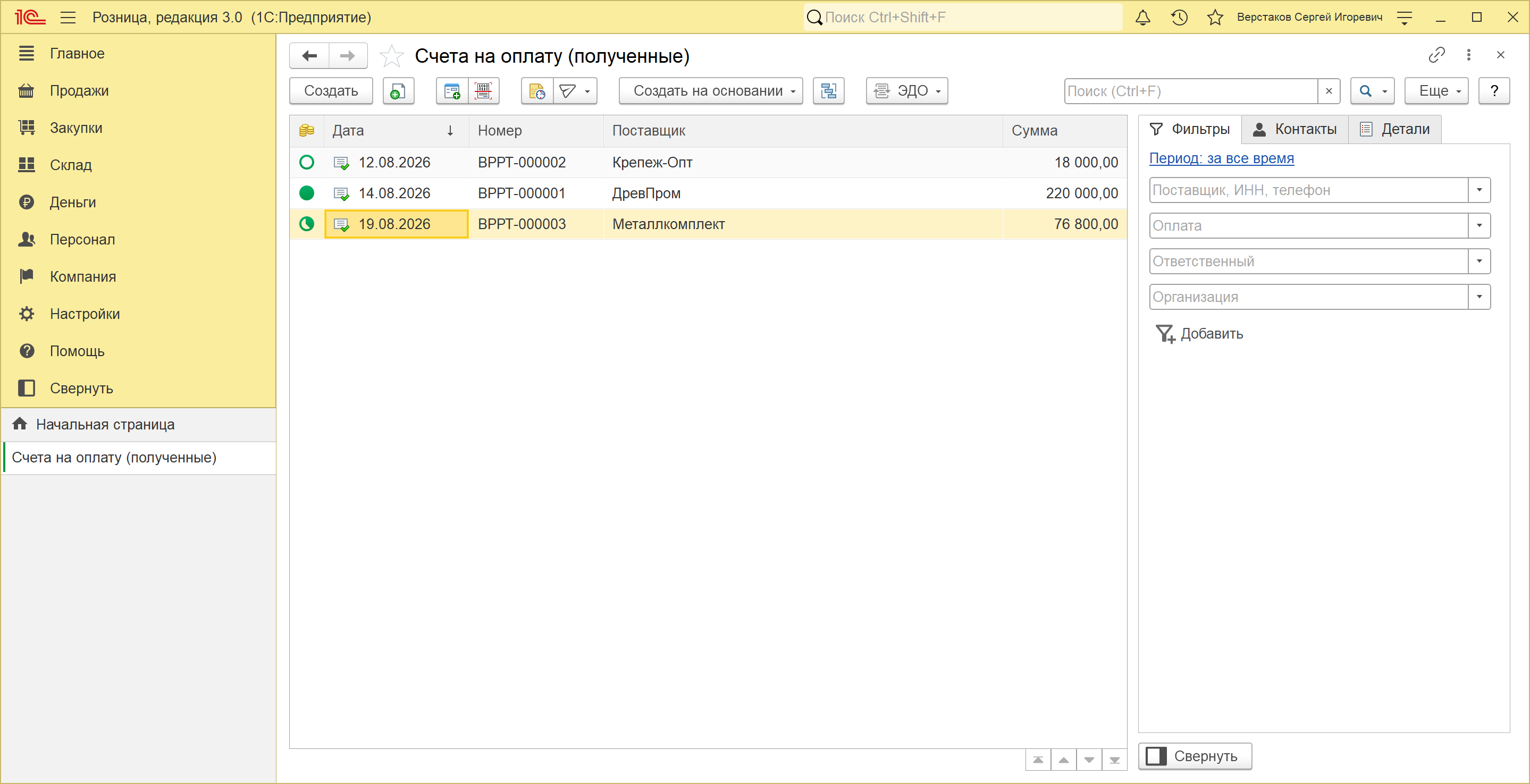Switch to the Фильтры tab
The image size is (1530, 784).
[x=1190, y=130]
